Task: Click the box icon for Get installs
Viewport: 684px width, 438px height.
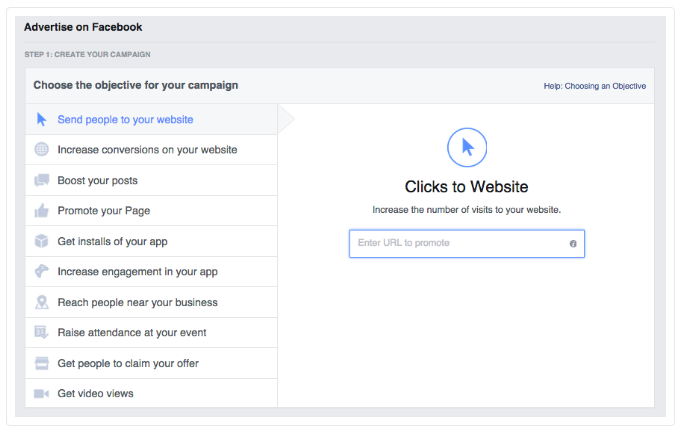Action: (41, 241)
